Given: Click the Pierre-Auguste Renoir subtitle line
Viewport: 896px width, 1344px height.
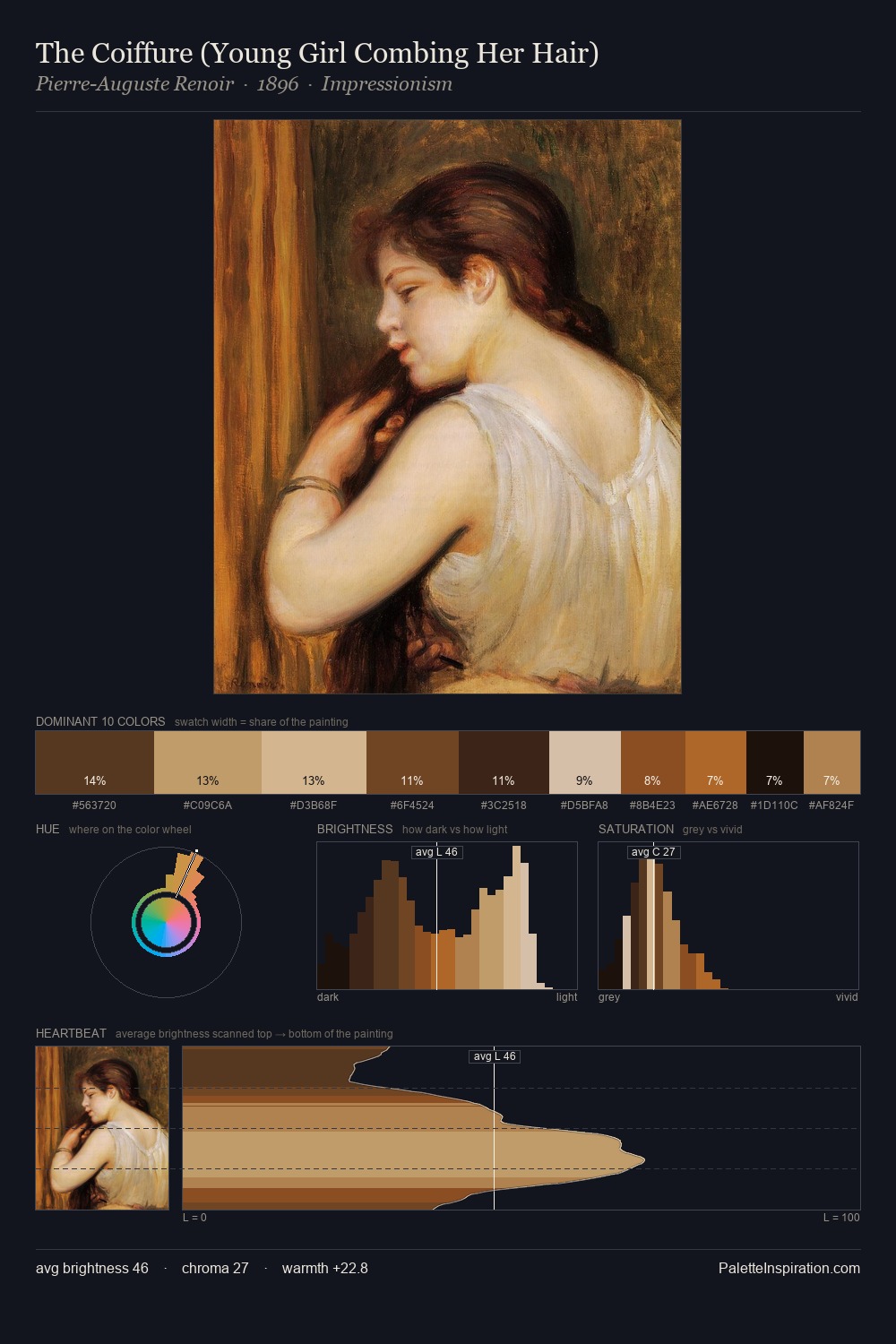Looking at the screenshot, I should tap(244, 84).
